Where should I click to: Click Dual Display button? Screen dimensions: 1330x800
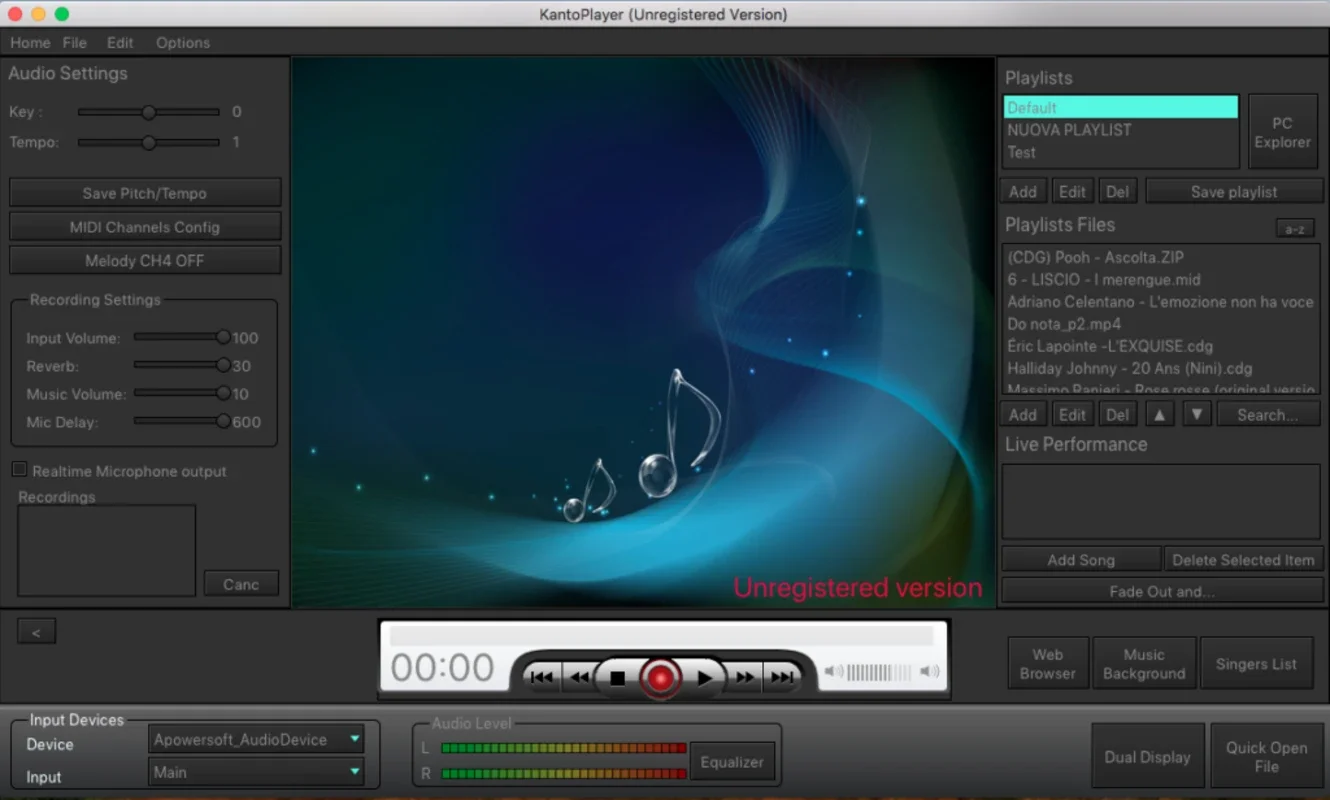pyautogui.click(x=1147, y=757)
